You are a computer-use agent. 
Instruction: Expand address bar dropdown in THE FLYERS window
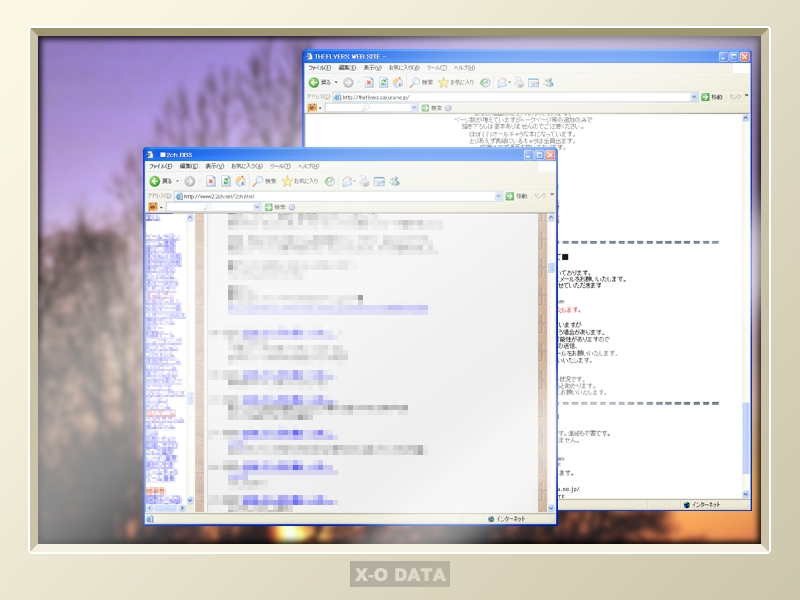pos(694,97)
